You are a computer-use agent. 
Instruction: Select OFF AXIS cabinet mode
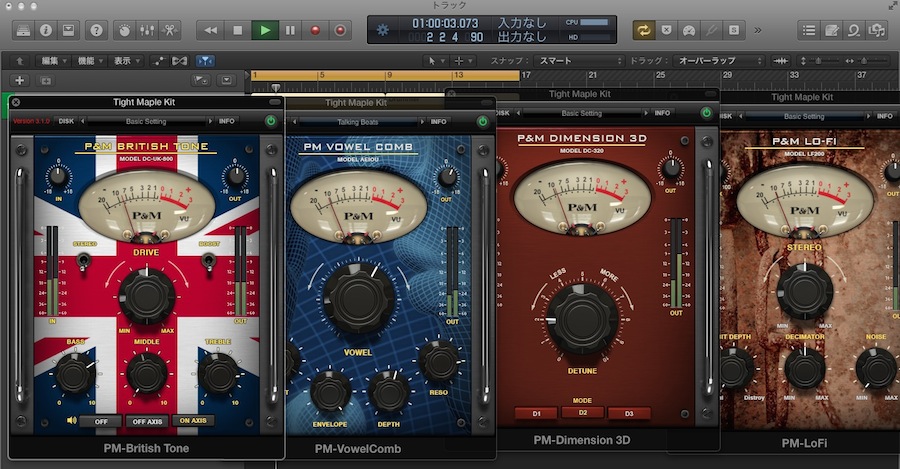(148, 421)
